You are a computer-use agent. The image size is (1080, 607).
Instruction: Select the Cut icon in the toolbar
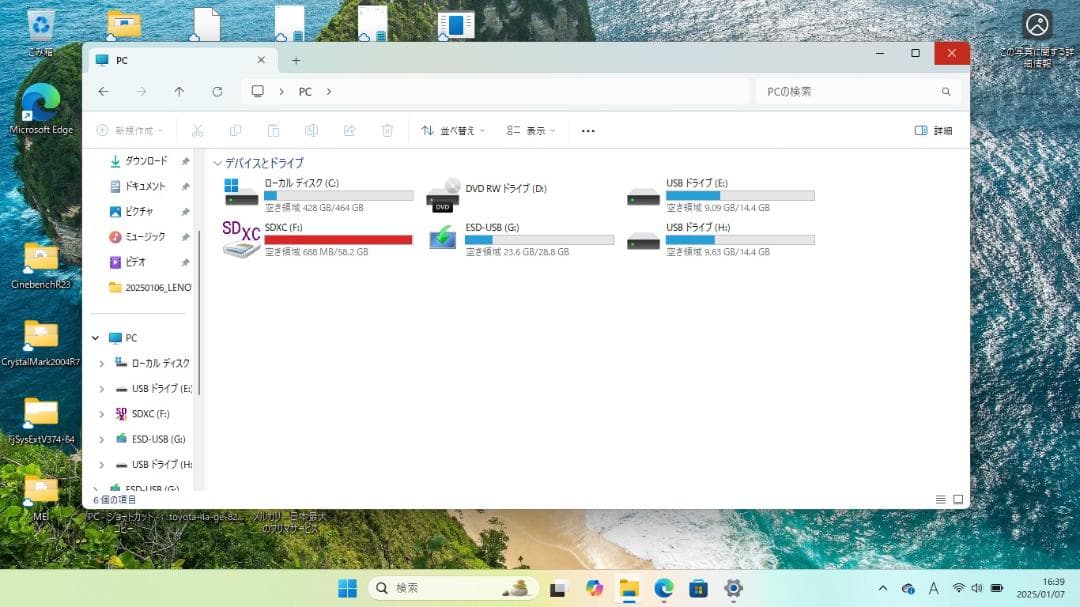point(197,130)
